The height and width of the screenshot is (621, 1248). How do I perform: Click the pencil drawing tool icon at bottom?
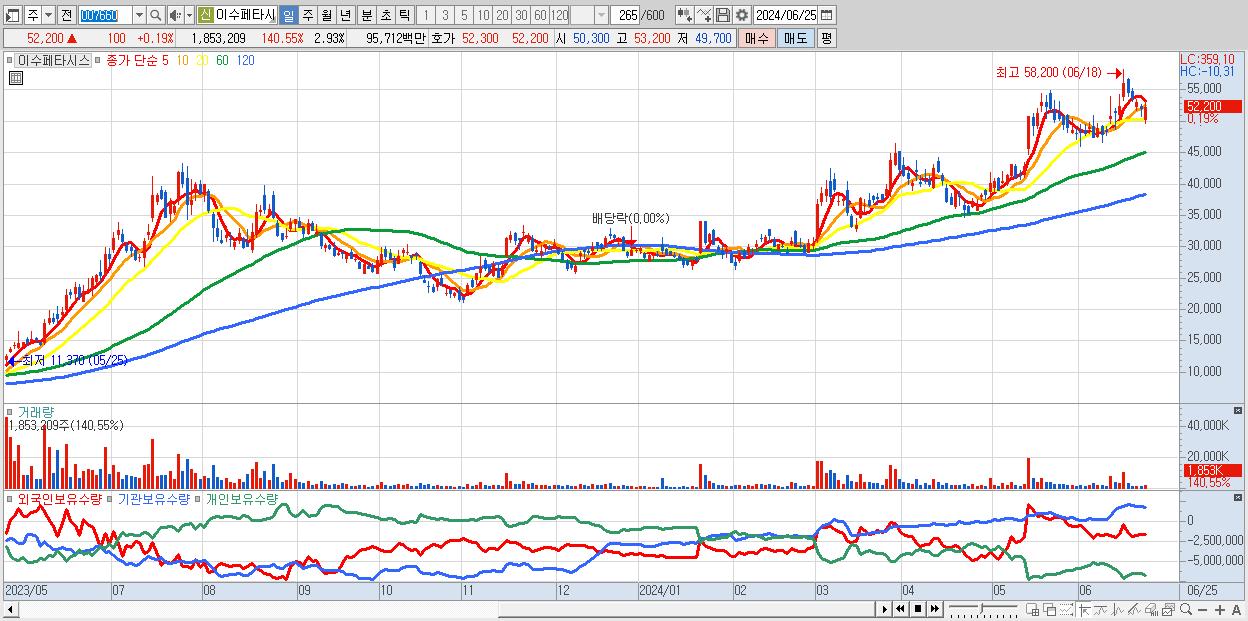[1134, 609]
